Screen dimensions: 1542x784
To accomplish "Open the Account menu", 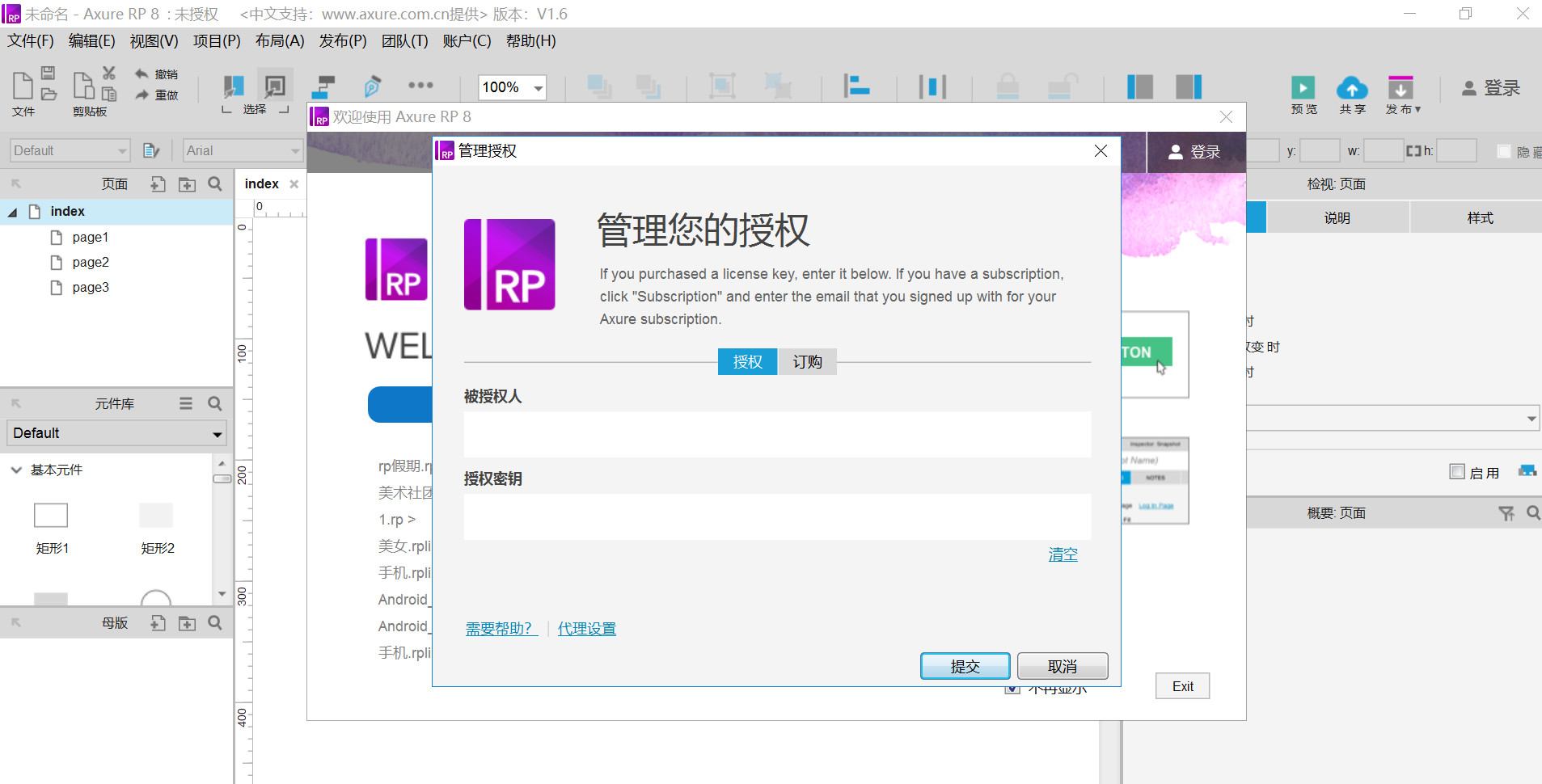I will (x=467, y=41).
